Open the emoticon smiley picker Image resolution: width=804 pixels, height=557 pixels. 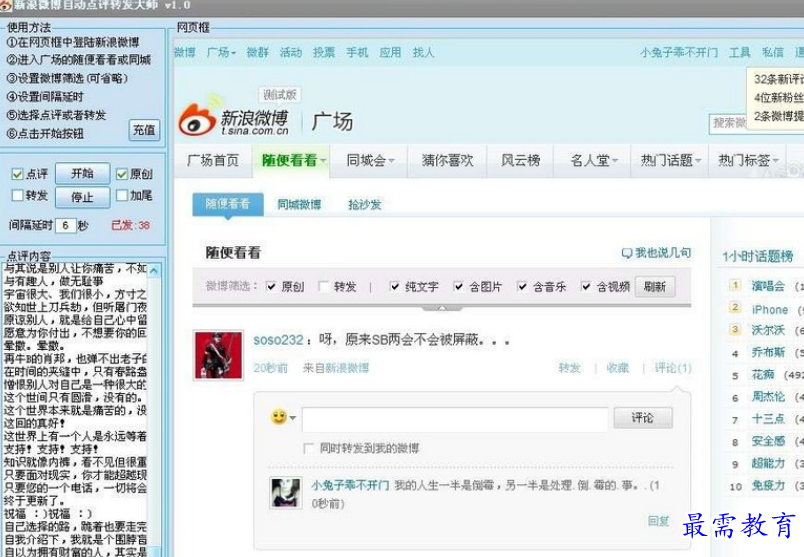(x=279, y=417)
